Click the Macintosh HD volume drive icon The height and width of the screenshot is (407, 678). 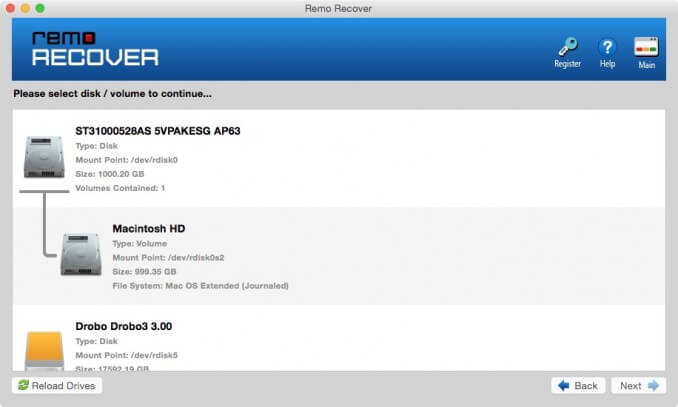click(x=81, y=253)
